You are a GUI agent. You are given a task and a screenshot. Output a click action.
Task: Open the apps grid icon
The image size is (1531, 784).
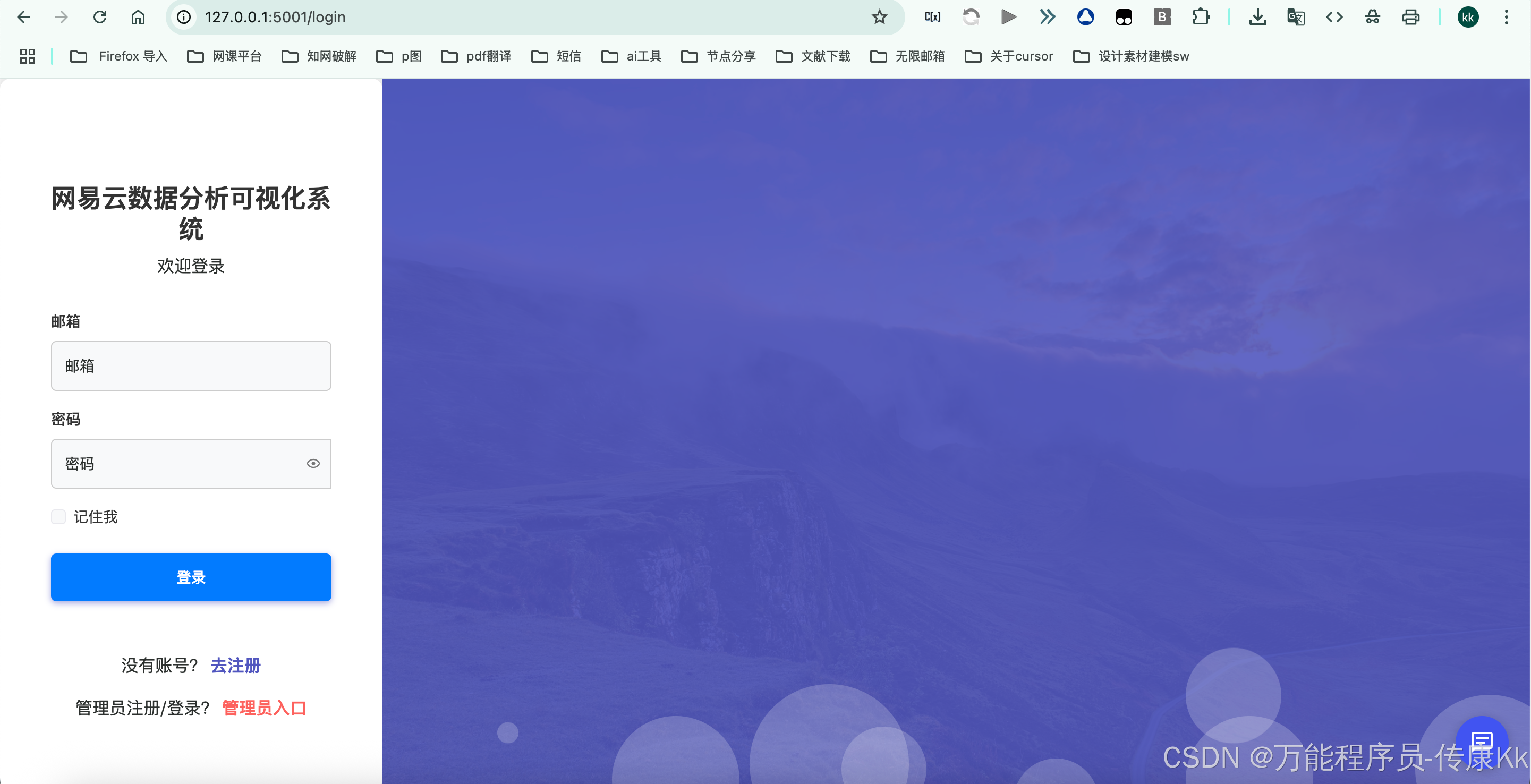pyautogui.click(x=27, y=56)
